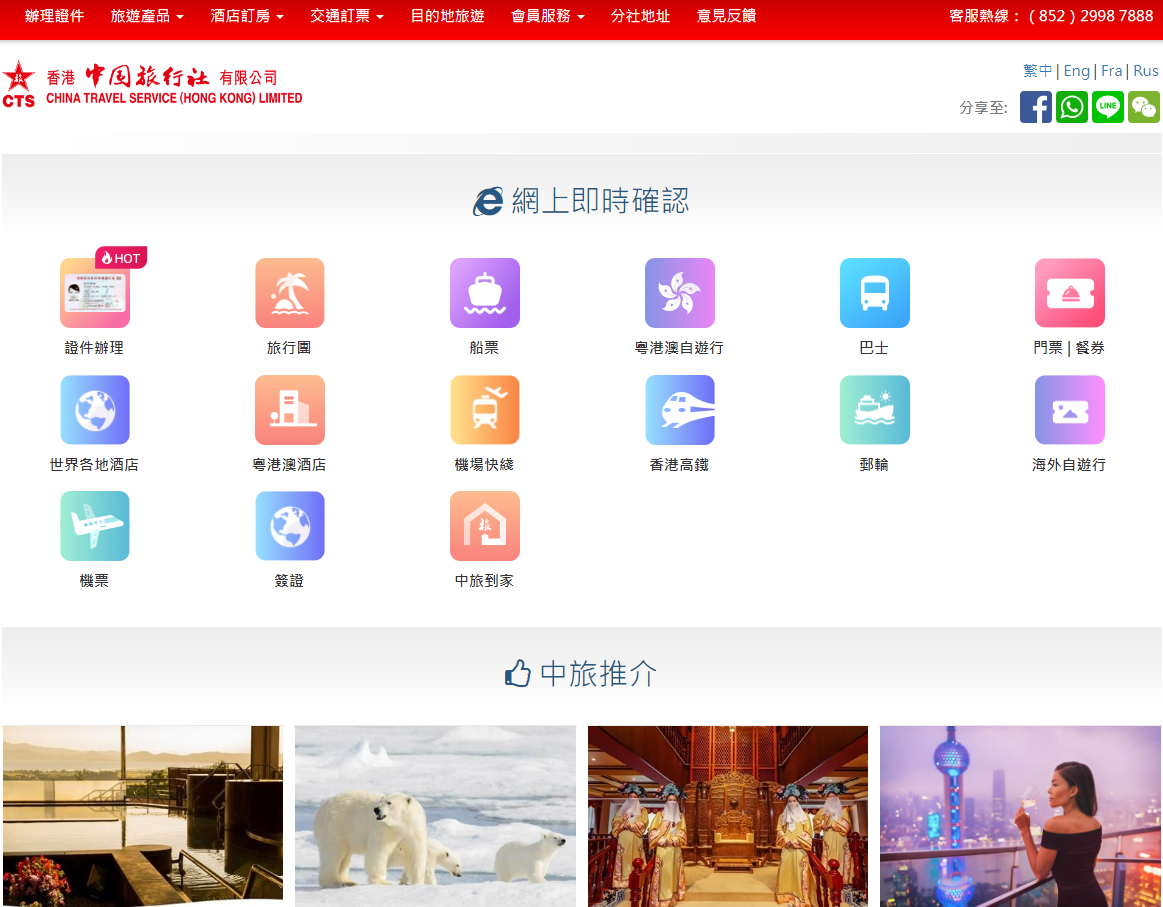Image resolution: width=1163 pixels, height=907 pixels.
Task: Click 意見反饋 feedback menu item
Action: [x=727, y=16]
